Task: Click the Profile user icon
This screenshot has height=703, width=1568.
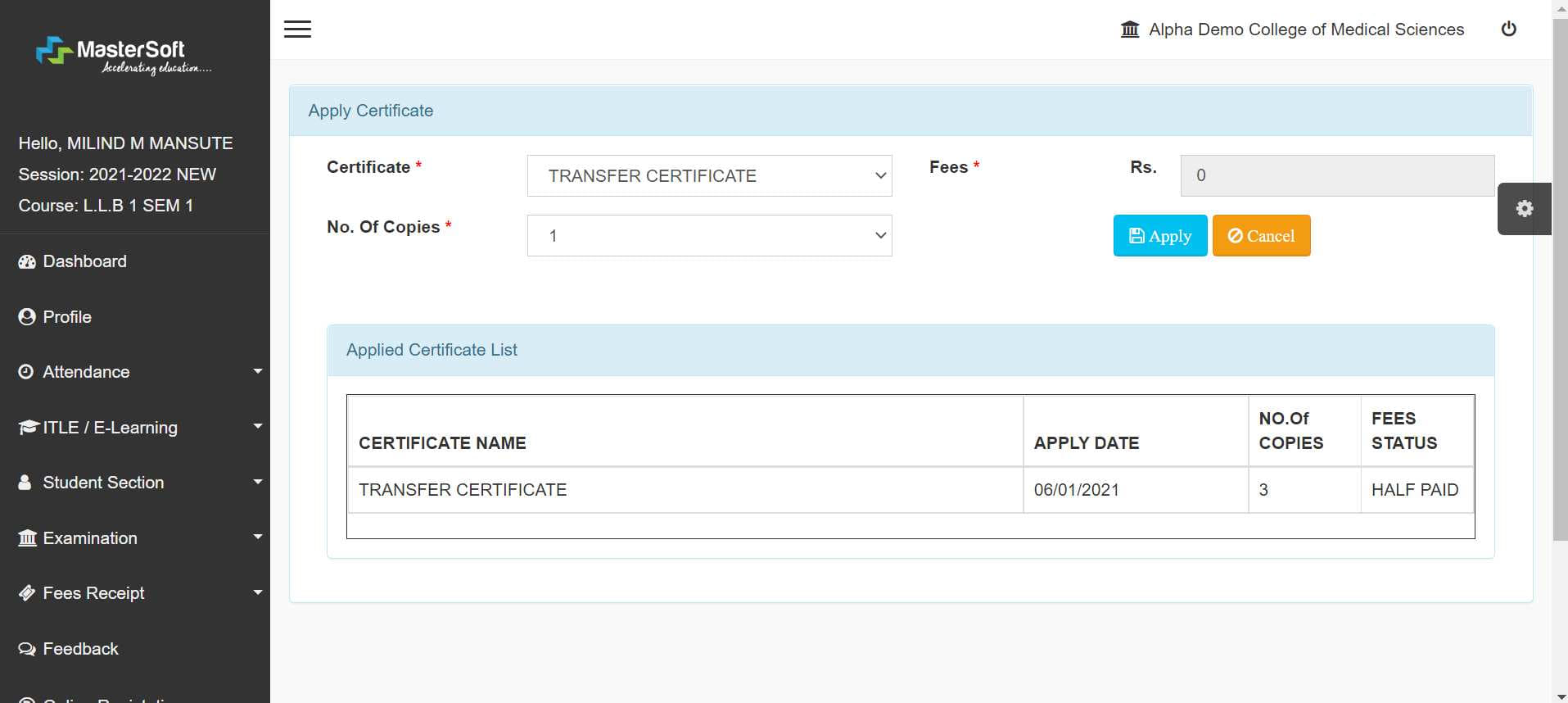Action: click(x=27, y=317)
